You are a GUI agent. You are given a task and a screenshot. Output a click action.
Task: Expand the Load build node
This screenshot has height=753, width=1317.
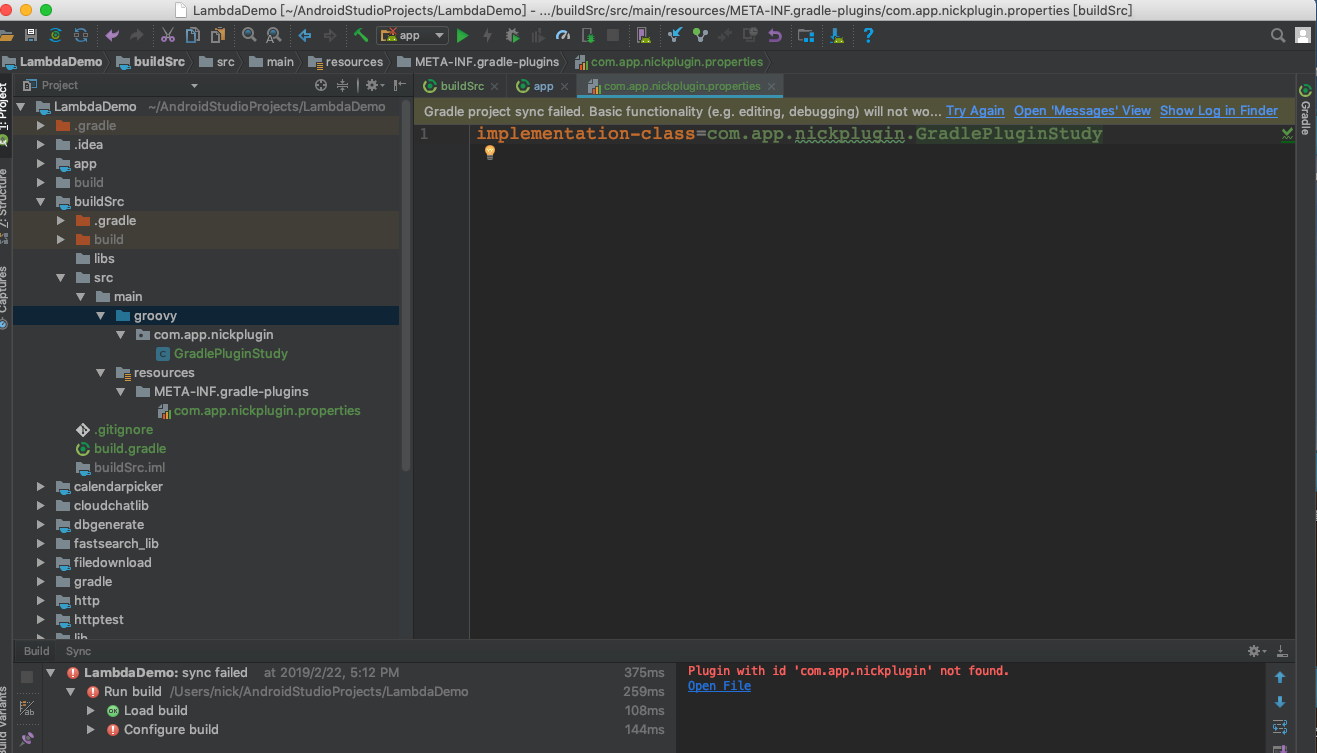pyautogui.click(x=91, y=710)
